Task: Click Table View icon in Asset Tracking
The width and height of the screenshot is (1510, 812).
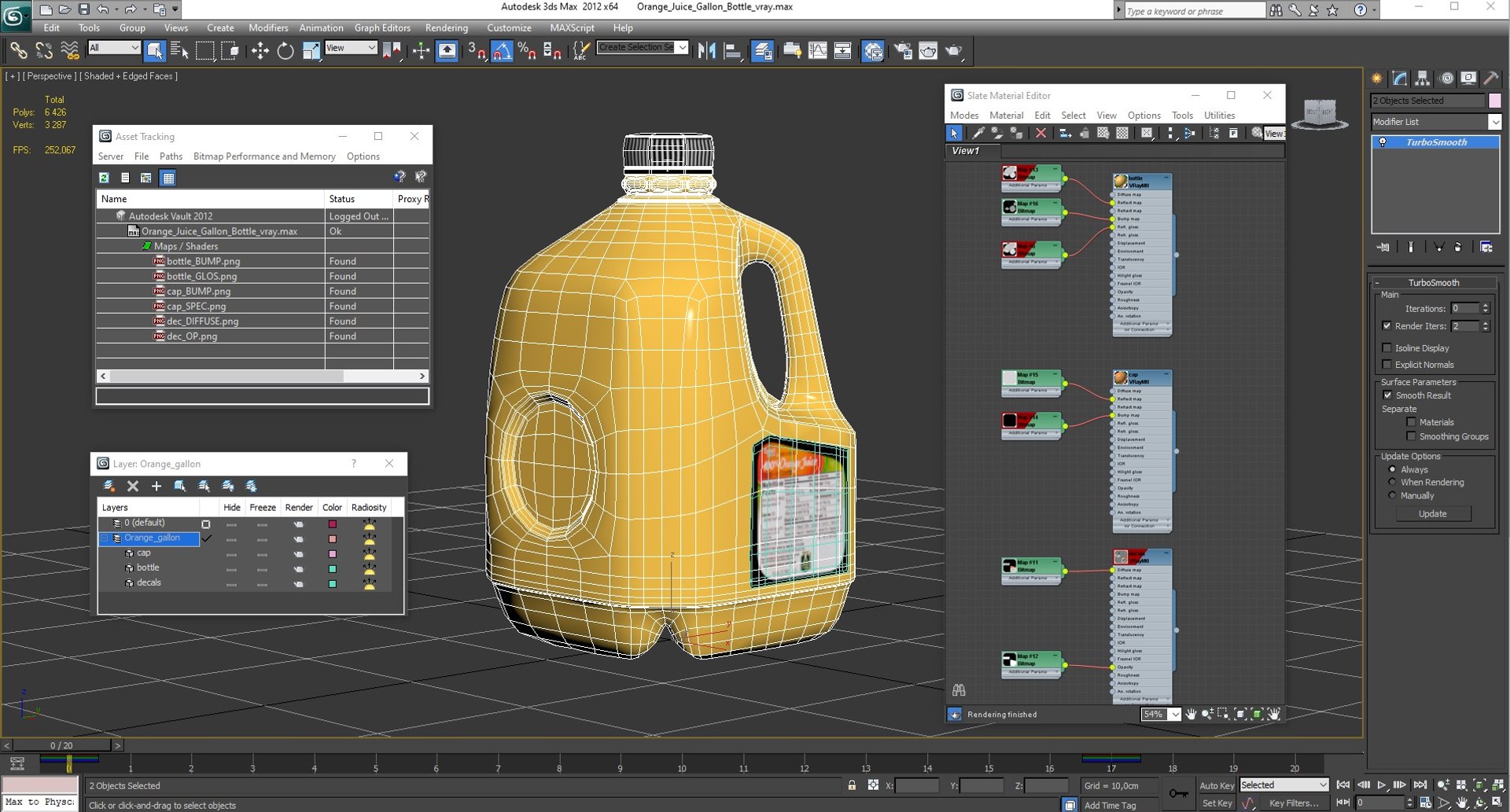Action: [x=168, y=178]
